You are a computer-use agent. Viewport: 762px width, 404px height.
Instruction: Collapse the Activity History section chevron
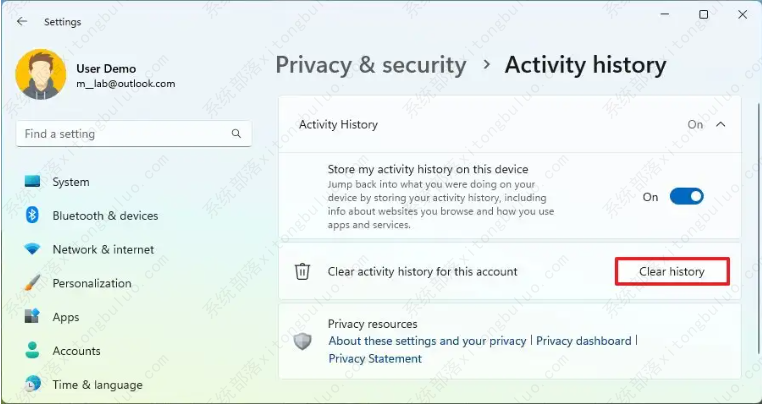pyautogui.click(x=722, y=125)
